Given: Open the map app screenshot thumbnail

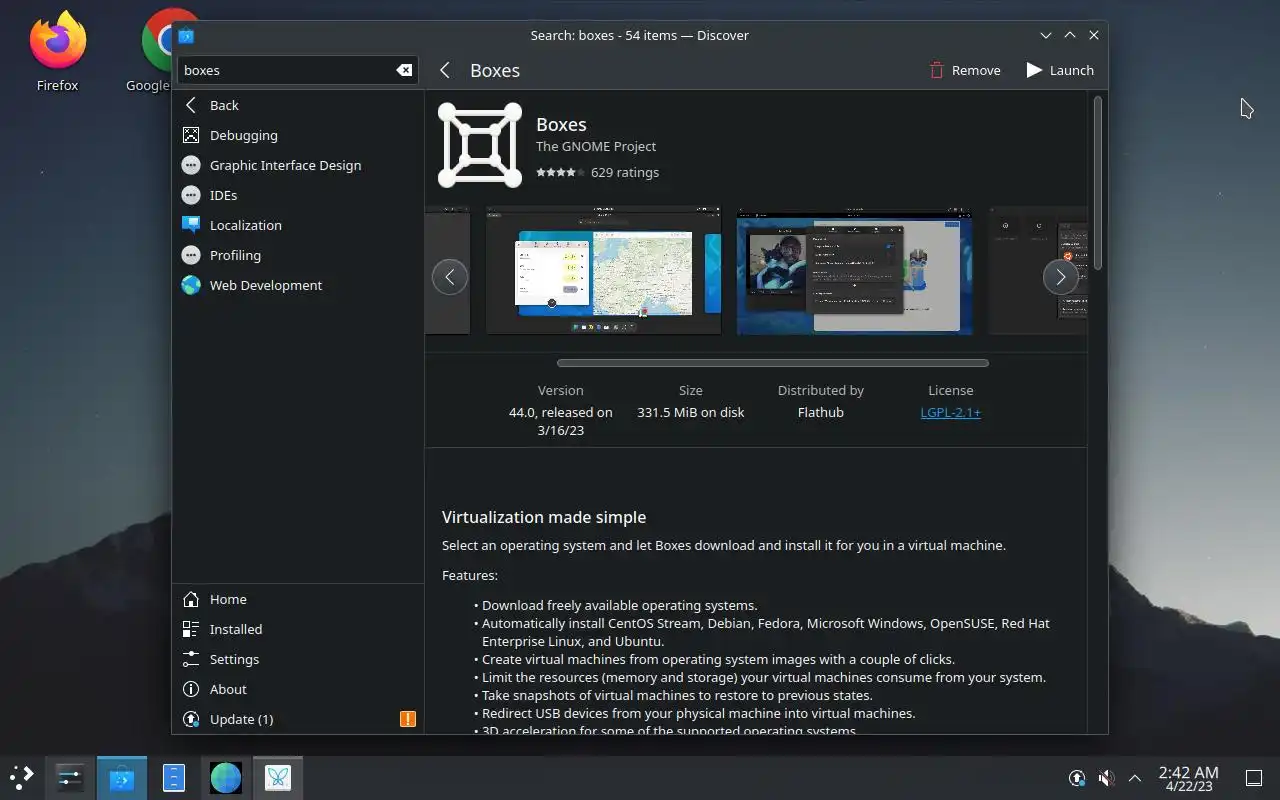Looking at the screenshot, I should [603, 271].
